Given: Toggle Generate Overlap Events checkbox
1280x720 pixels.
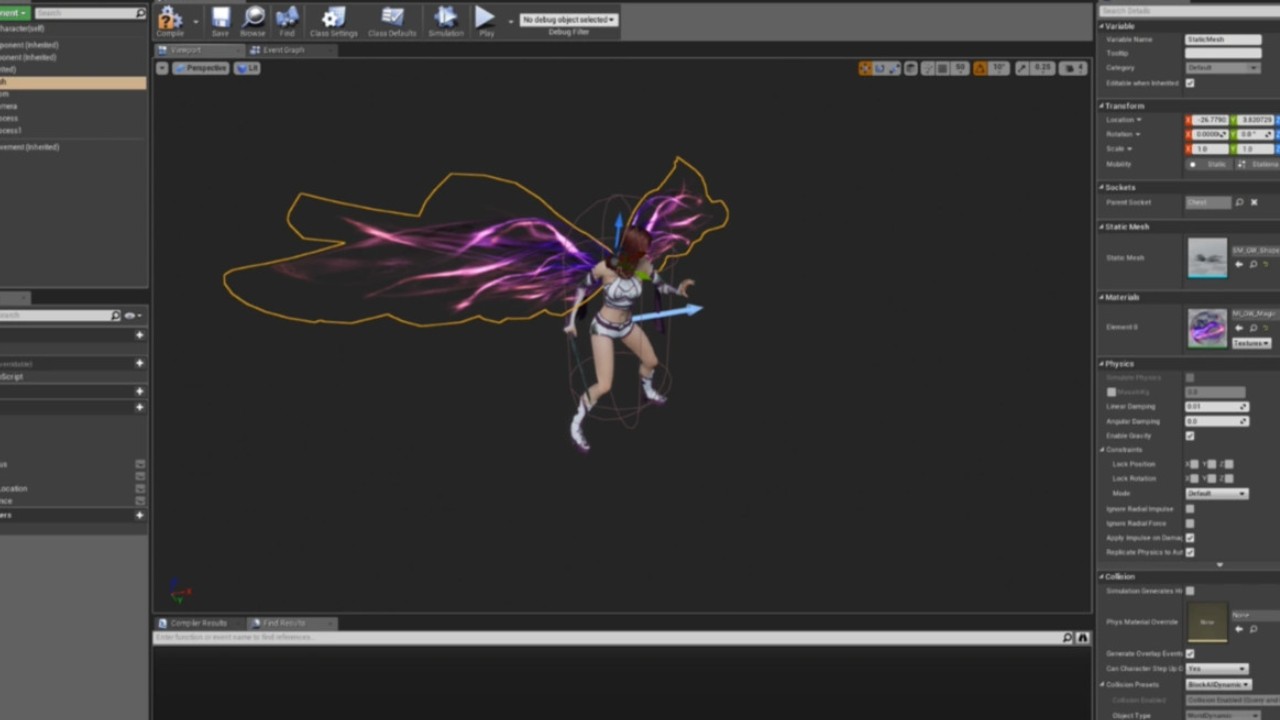Looking at the screenshot, I should (x=1190, y=654).
